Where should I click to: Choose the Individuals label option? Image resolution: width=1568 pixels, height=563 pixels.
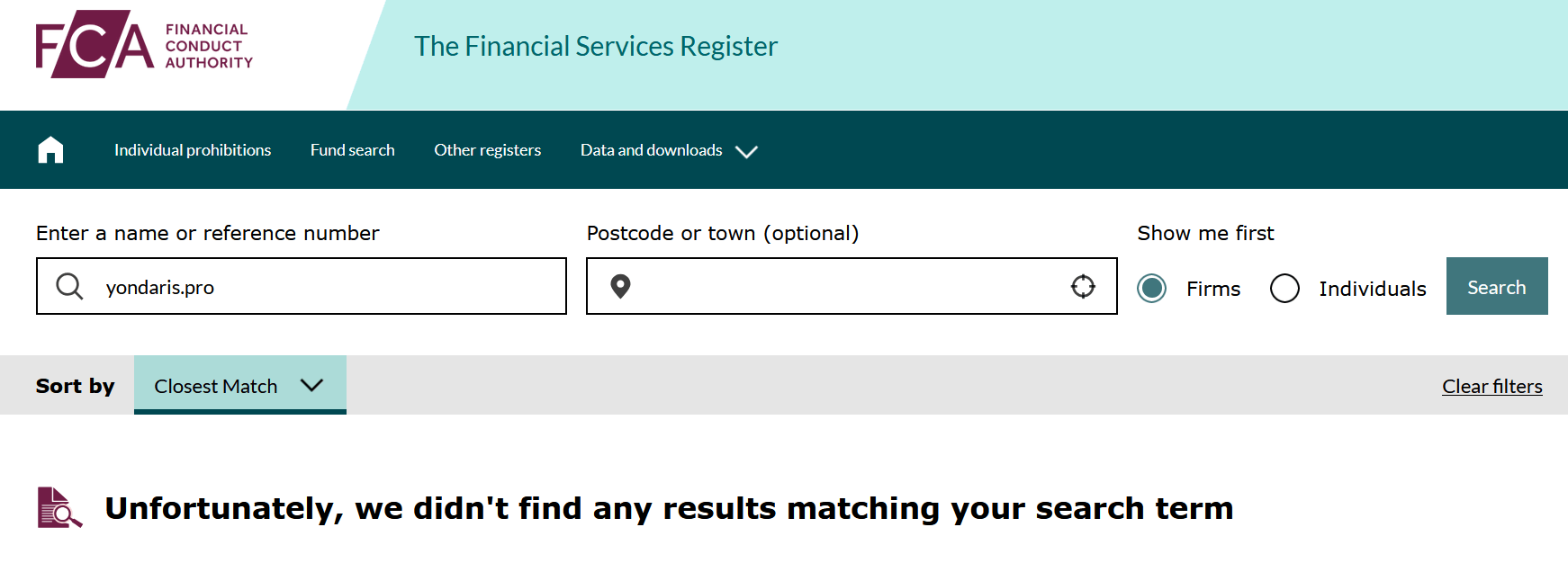[1373, 289]
